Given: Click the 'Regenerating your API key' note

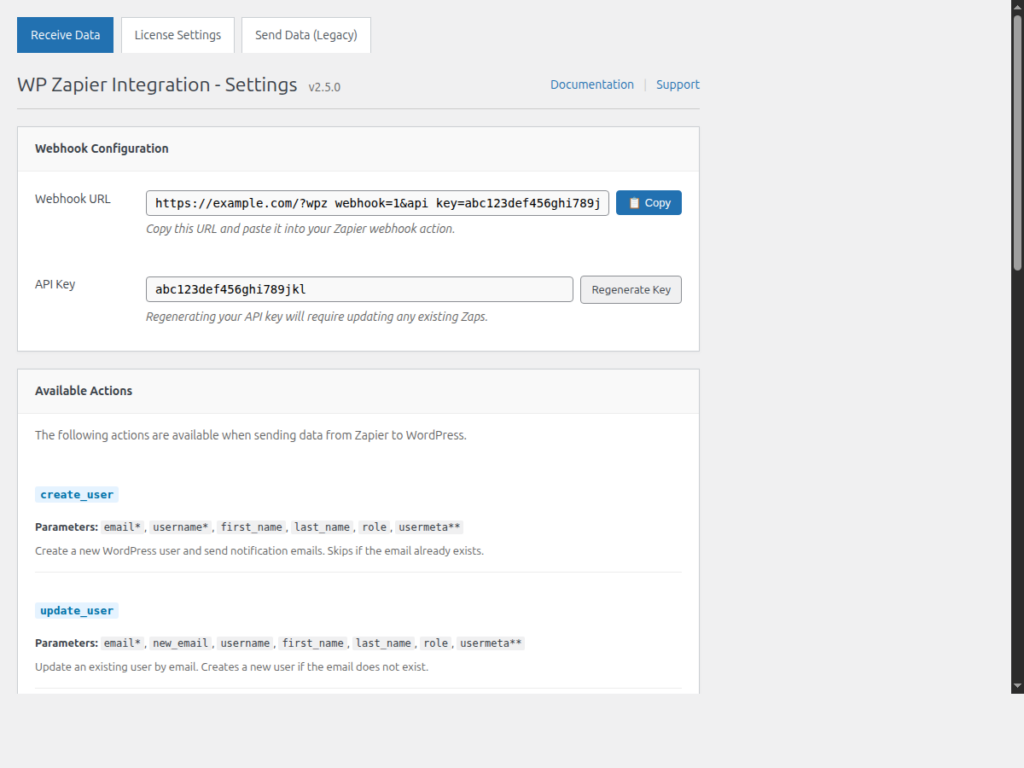Looking at the screenshot, I should (317, 317).
